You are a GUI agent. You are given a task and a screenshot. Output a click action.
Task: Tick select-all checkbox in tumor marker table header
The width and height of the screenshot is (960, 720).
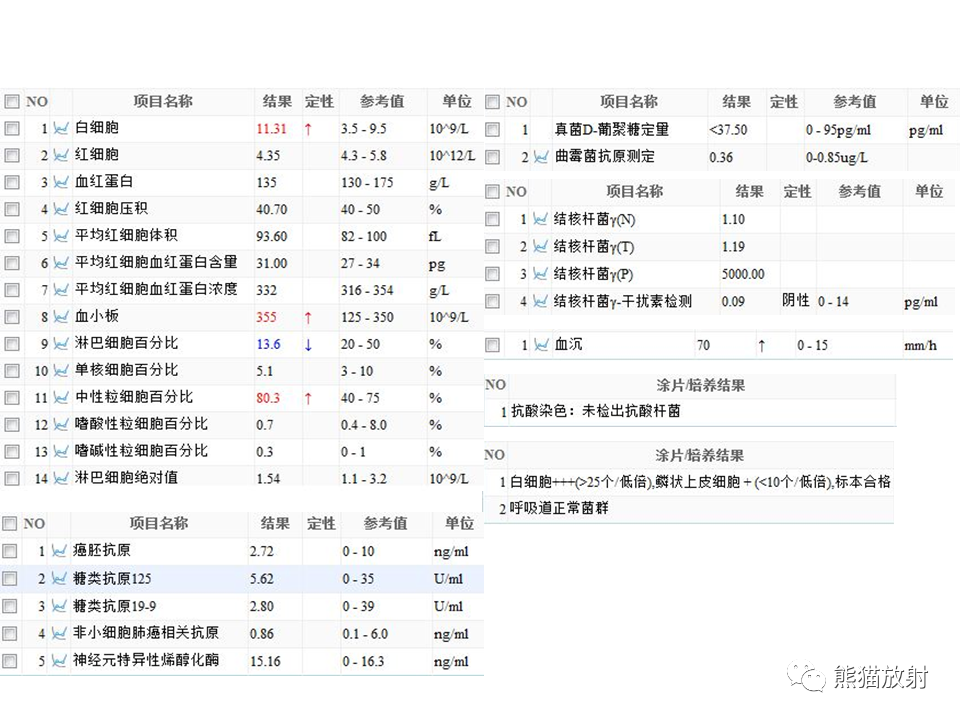click(10, 523)
